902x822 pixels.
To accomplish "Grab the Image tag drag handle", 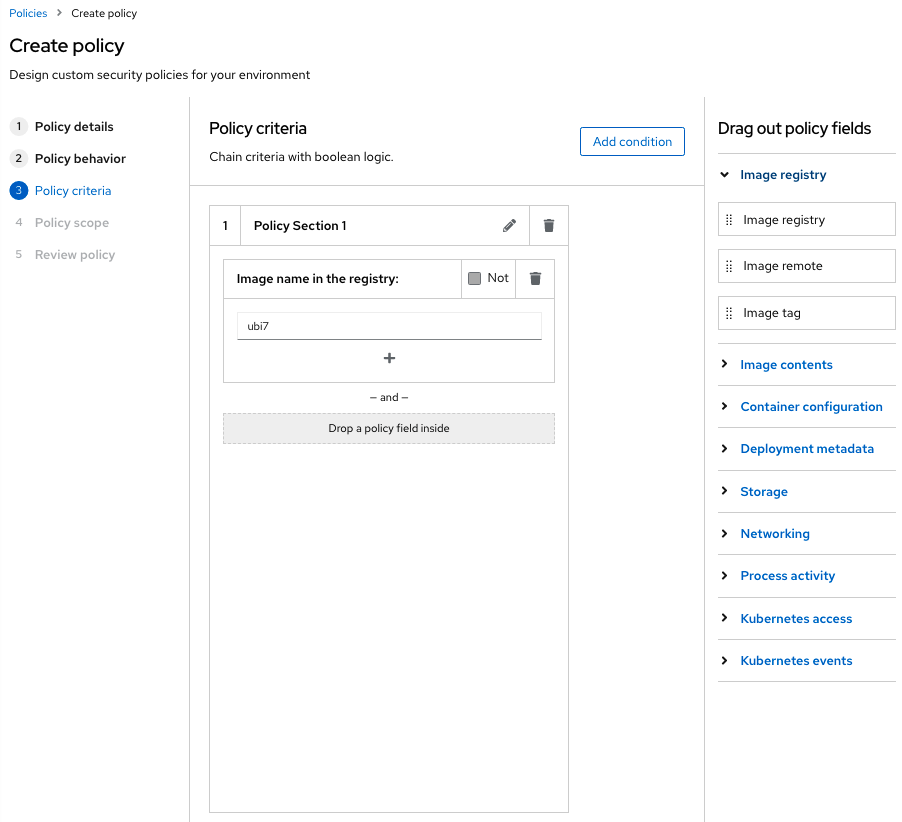I will (x=729, y=313).
